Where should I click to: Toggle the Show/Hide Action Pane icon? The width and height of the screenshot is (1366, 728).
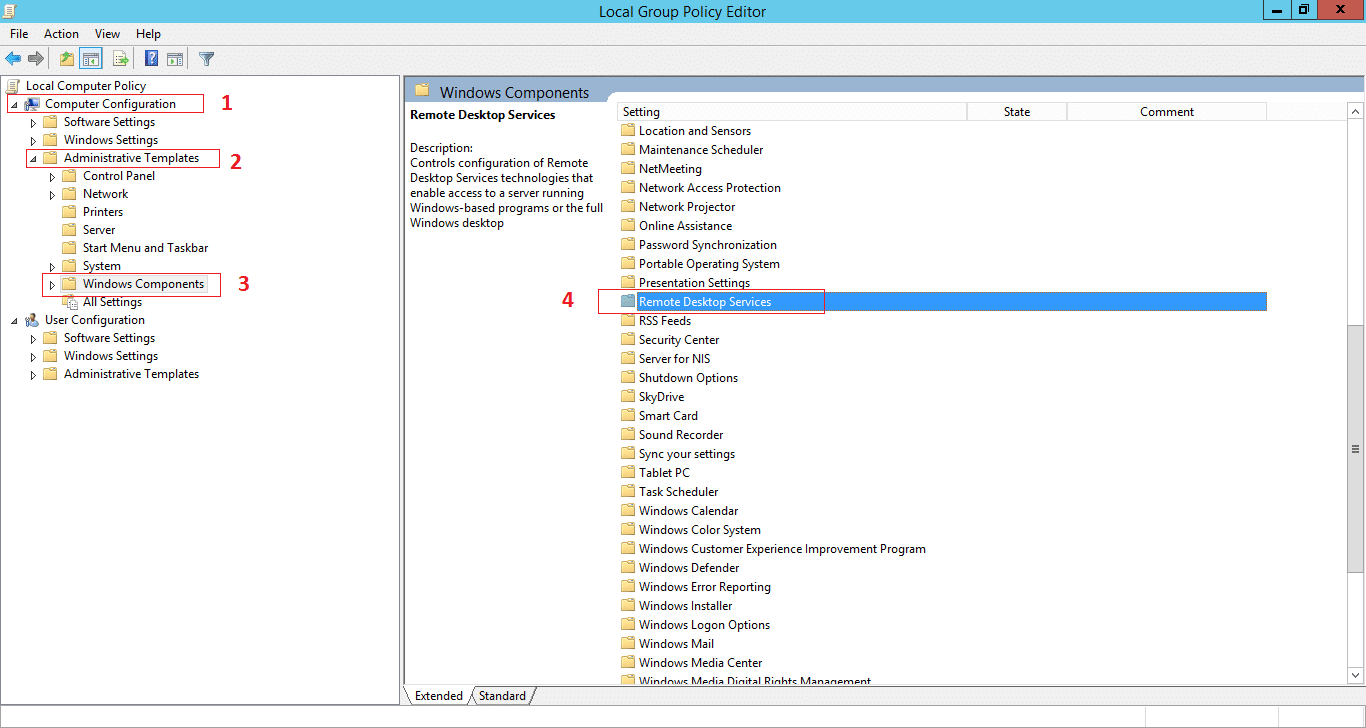pos(174,59)
